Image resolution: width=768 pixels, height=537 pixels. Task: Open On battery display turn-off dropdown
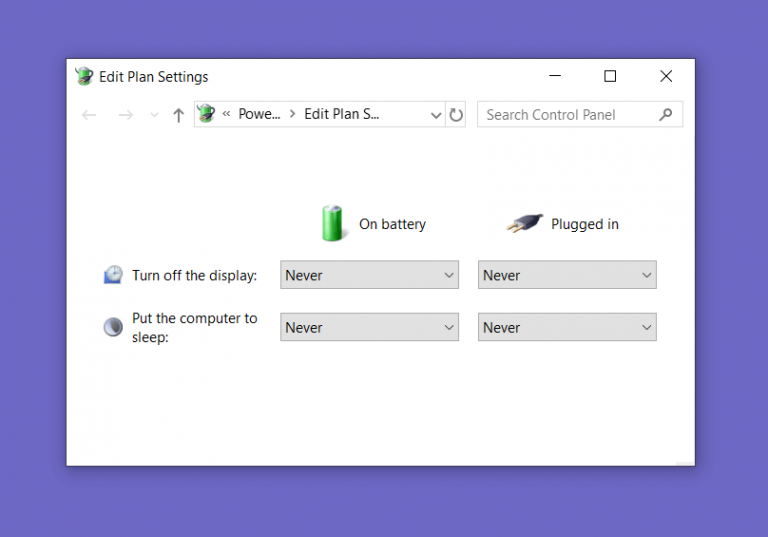(369, 275)
